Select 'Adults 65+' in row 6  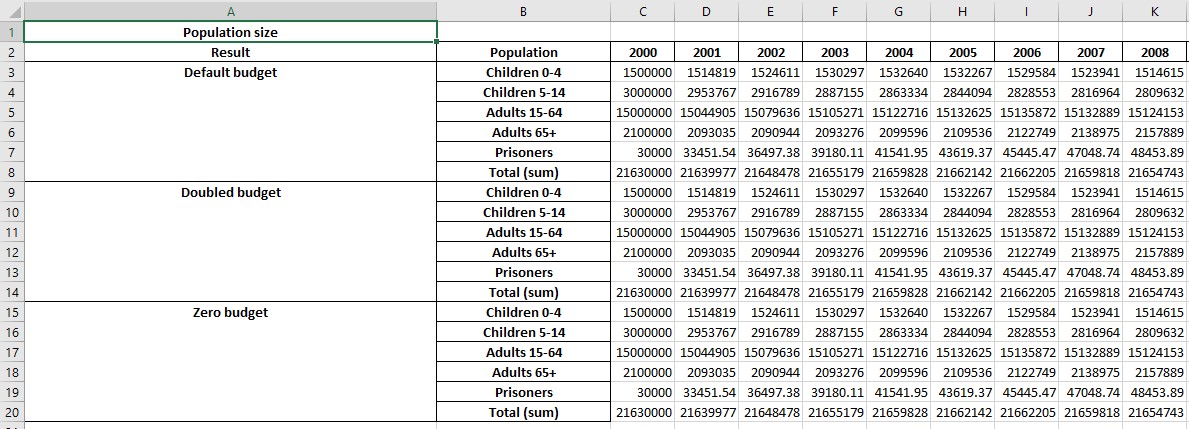(x=523, y=133)
